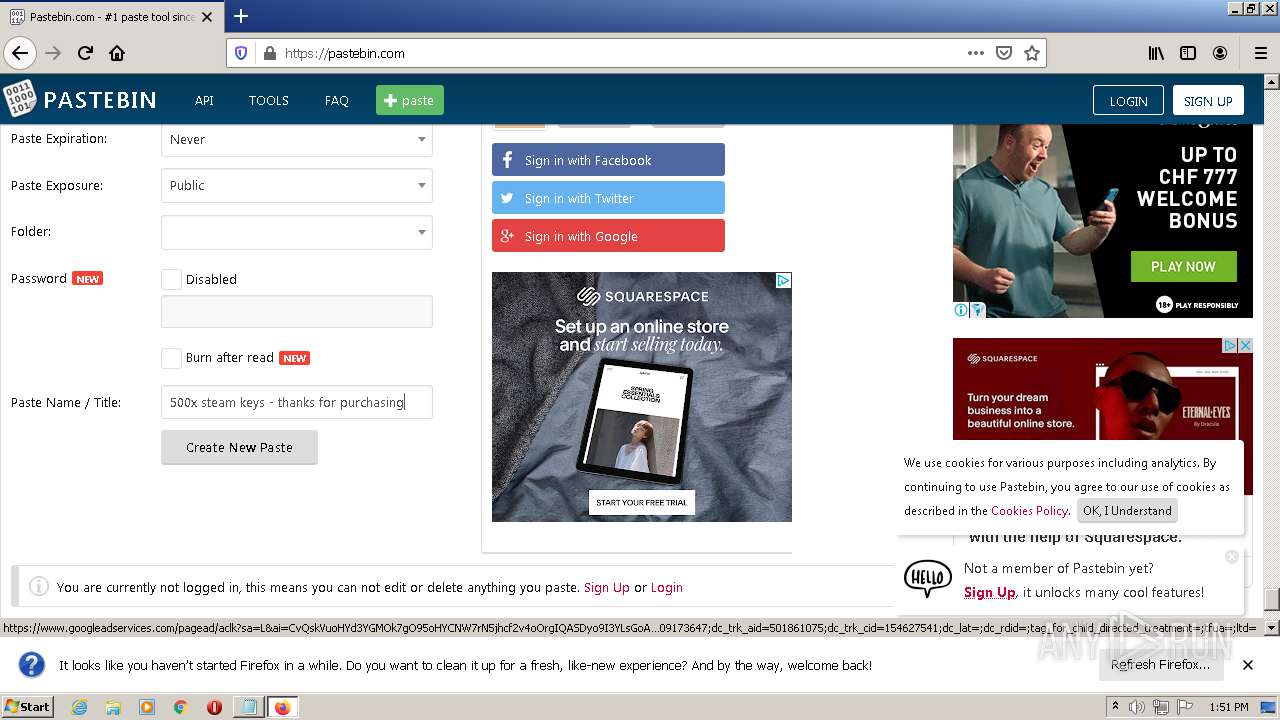Click the disabled password input field
Screen dimensions: 1280x720
[297, 311]
